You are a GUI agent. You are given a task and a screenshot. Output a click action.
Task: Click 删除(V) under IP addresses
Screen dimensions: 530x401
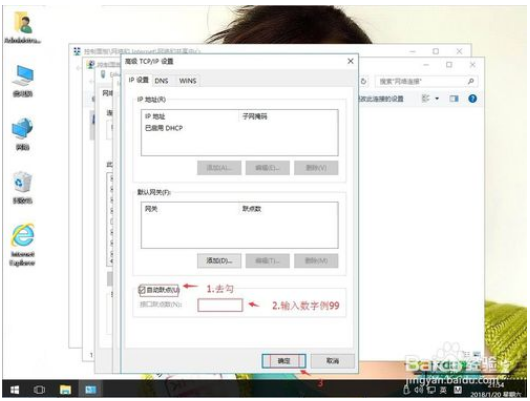tap(316, 168)
